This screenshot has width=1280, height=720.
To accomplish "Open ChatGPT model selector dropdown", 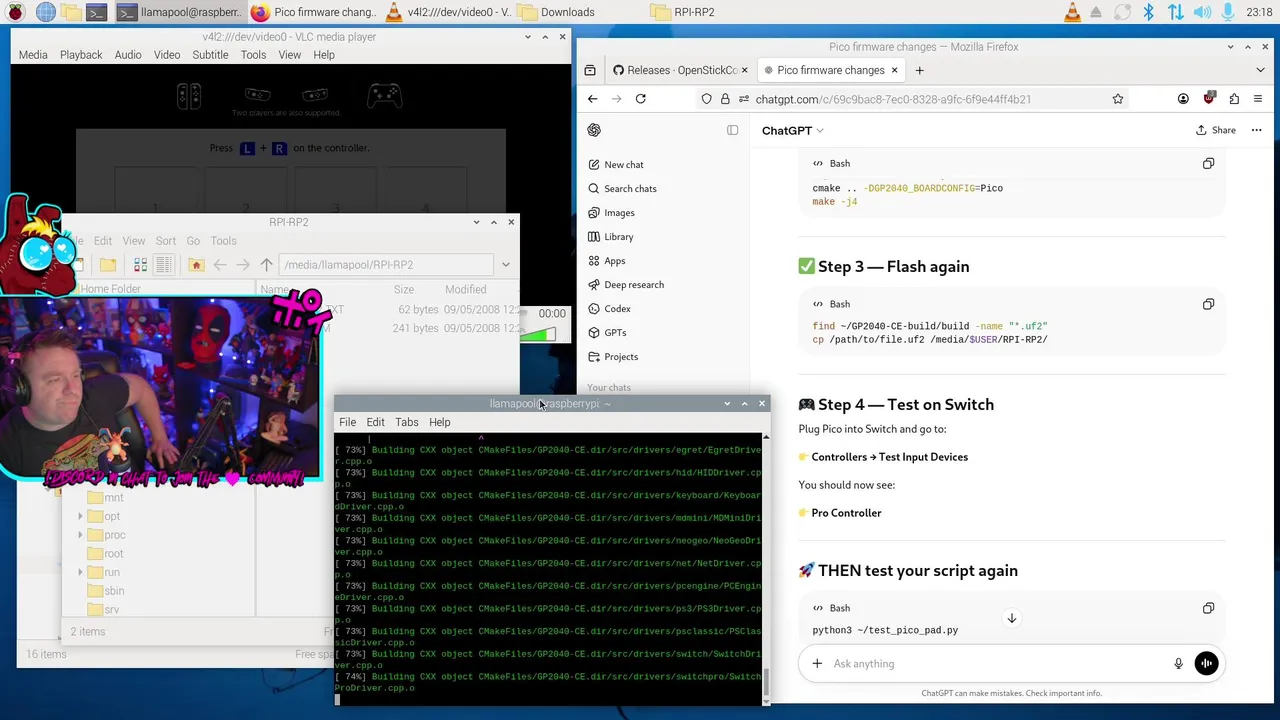I will coord(793,130).
